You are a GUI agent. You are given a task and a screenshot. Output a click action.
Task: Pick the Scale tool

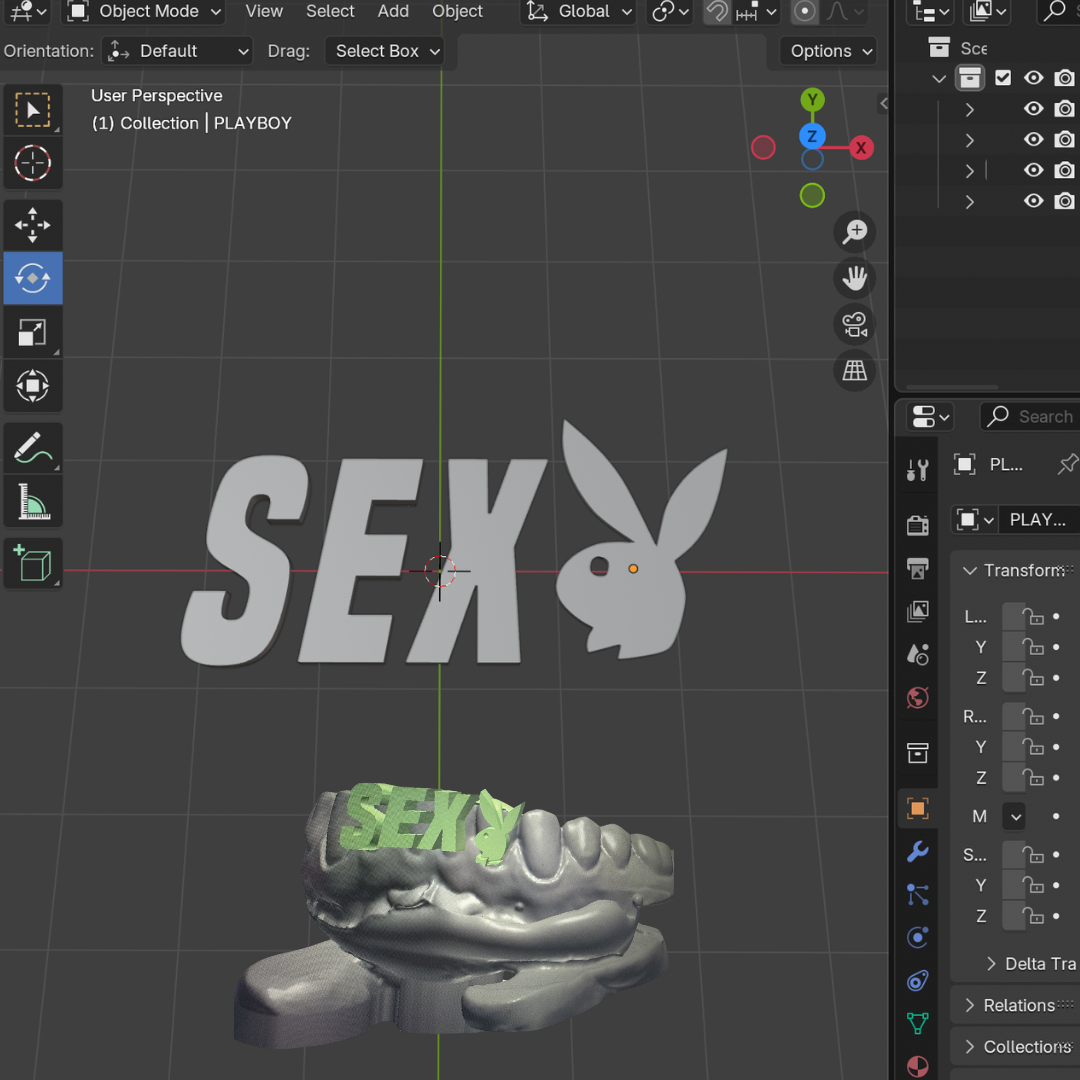pyautogui.click(x=32, y=332)
